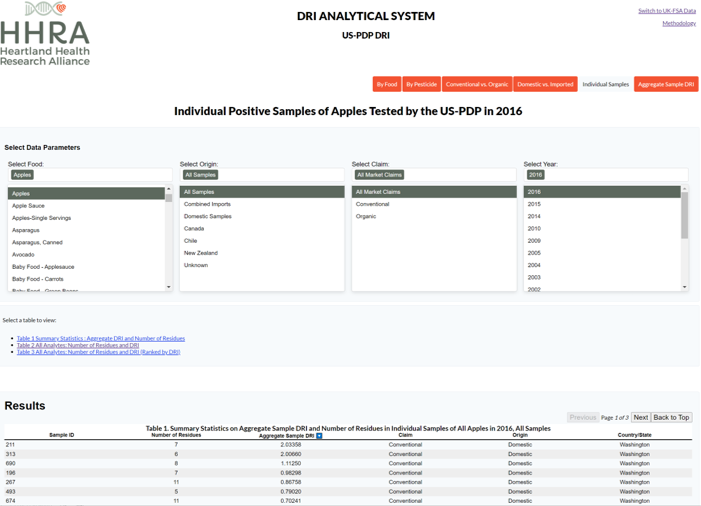
Task: Click the Select Year input field
Action: pyautogui.click(x=606, y=175)
